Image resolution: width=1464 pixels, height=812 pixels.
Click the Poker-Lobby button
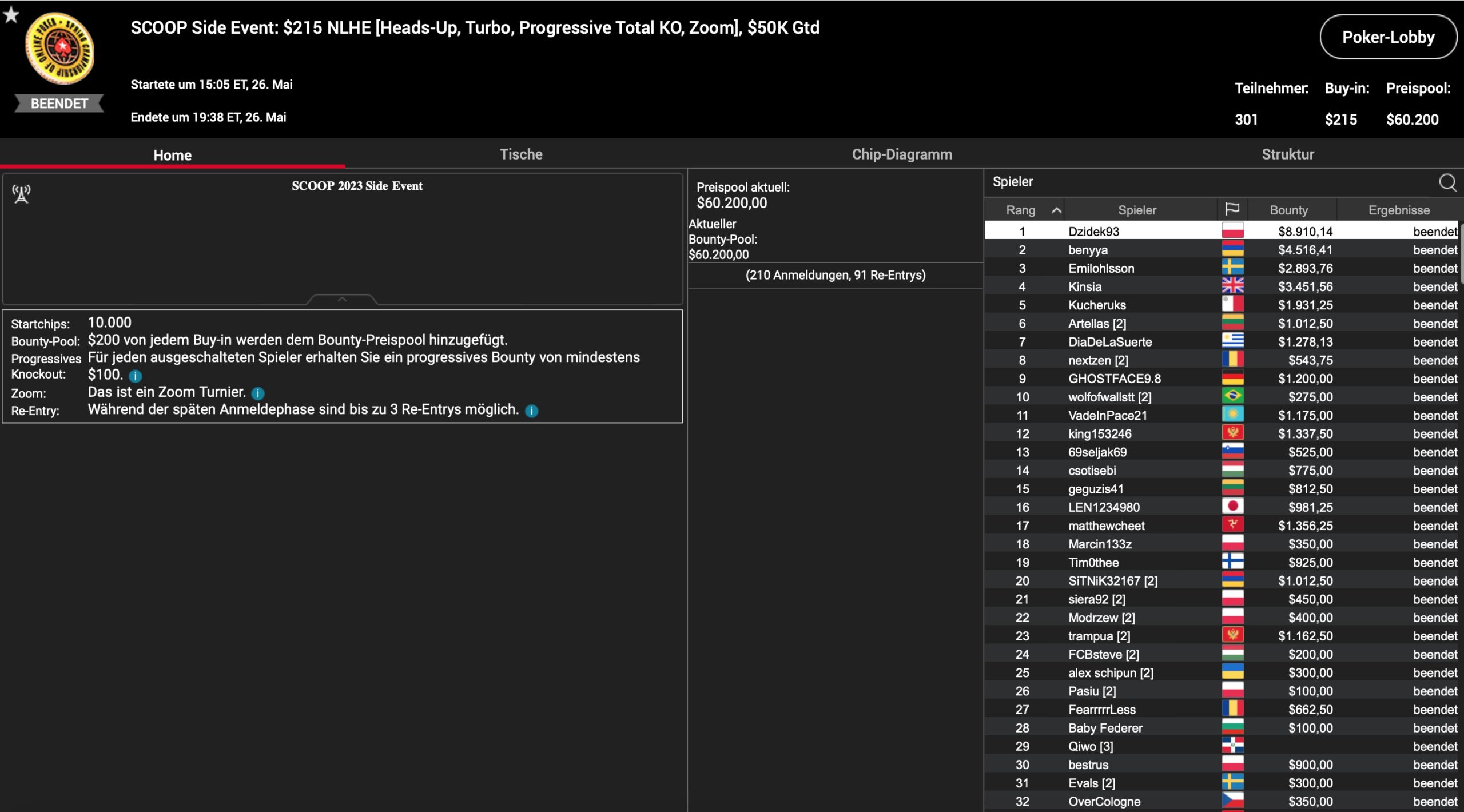pos(1387,37)
